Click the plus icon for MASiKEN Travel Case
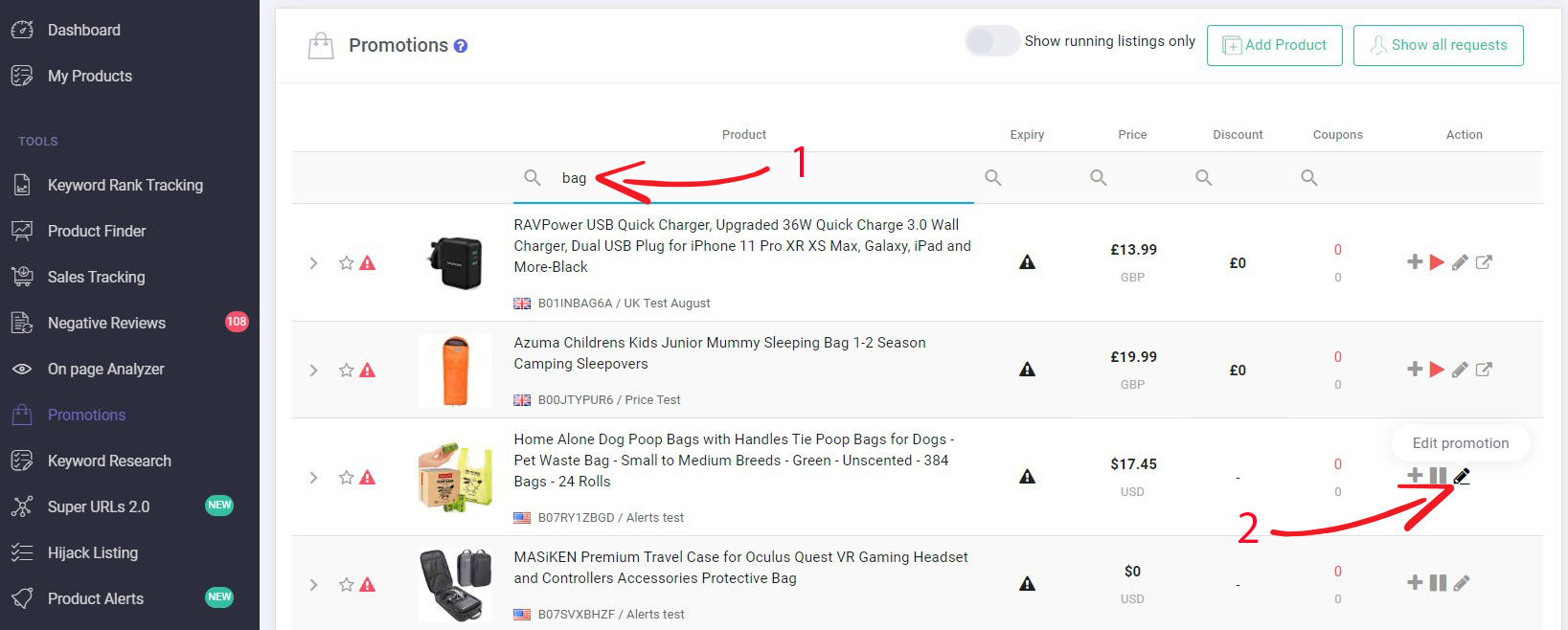This screenshot has height=630, width=1568. [x=1415, y=582]
